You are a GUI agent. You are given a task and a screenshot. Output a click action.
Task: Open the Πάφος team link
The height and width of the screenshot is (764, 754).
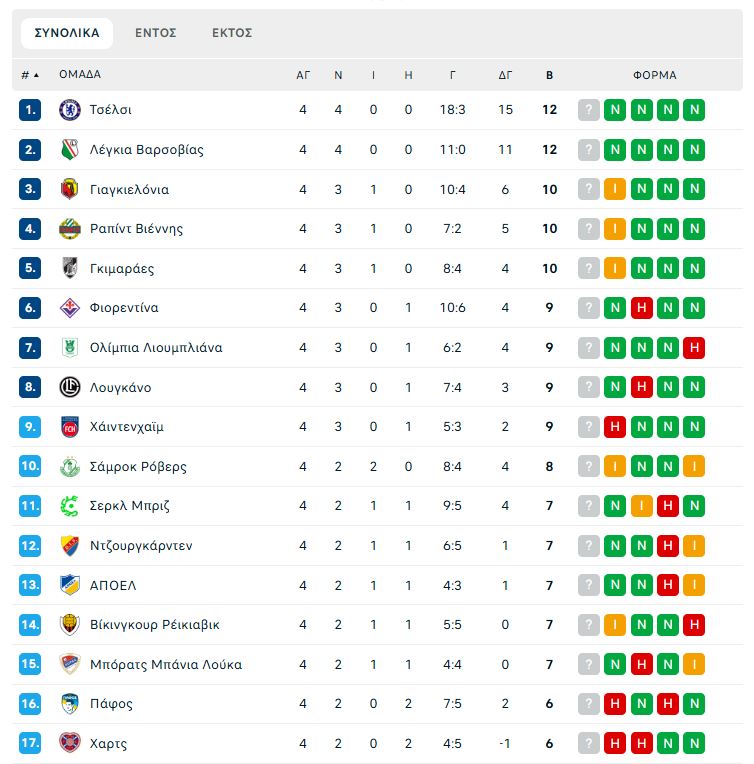click(111, 704)
